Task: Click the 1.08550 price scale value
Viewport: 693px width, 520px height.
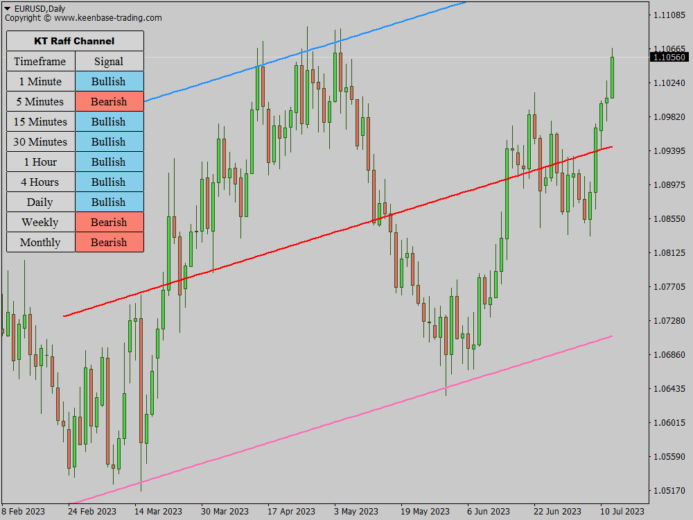Action: pyautogui.click(x=669, y=219)
